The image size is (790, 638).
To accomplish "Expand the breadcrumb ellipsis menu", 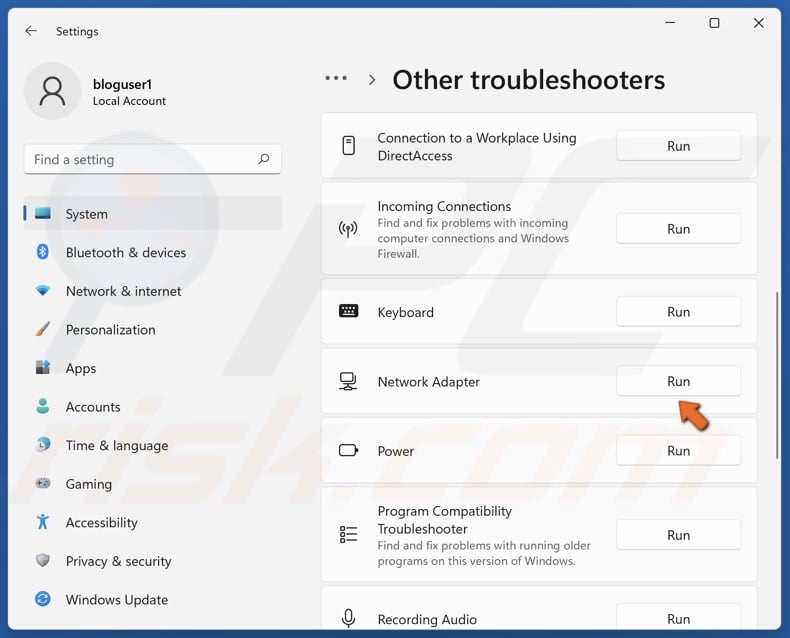I will point(336,78).
